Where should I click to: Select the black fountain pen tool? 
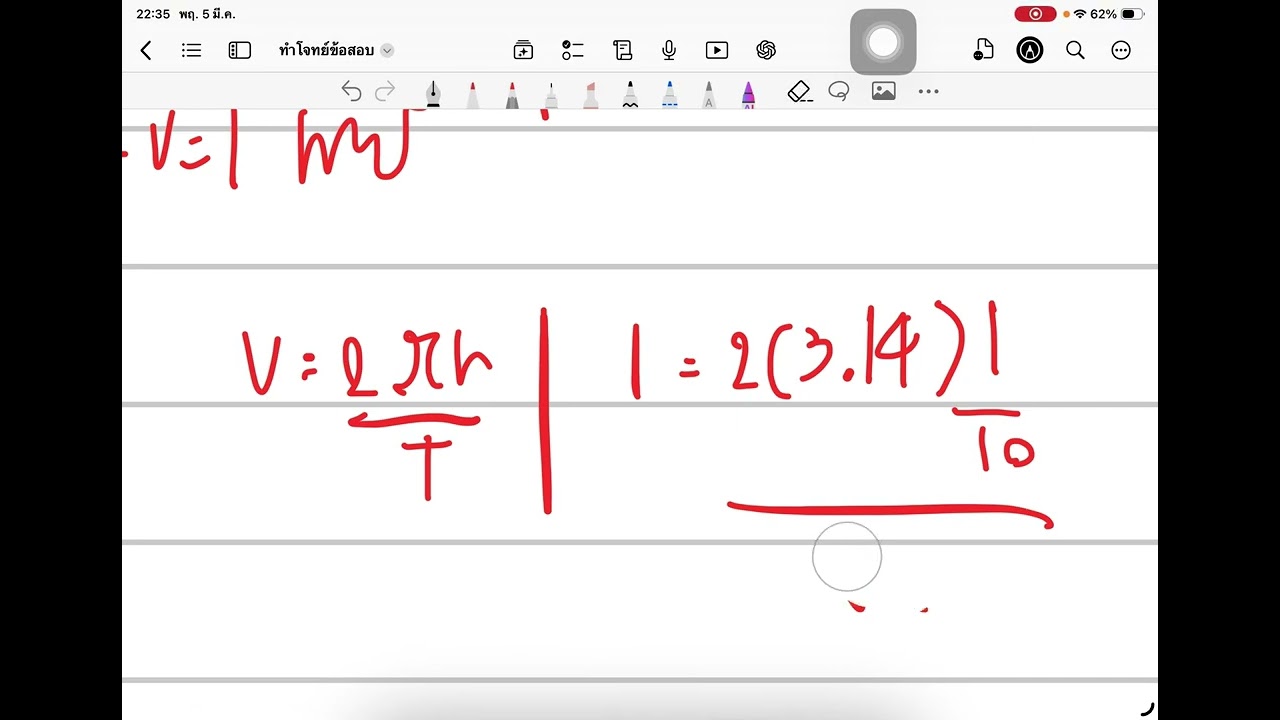(x=433, y=94)
